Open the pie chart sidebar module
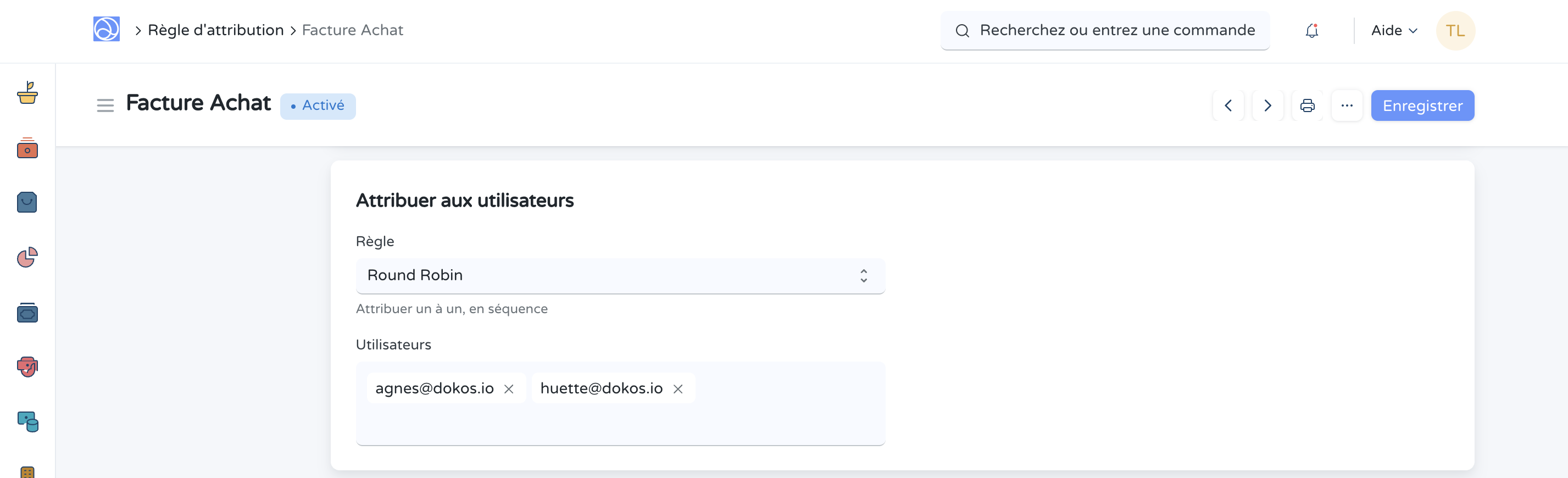The width and height of the screenshot is (1568, 478). click(27, 257)
